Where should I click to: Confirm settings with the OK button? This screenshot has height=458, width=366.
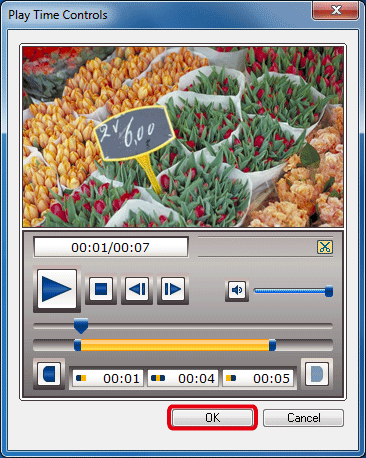point(212,418)
